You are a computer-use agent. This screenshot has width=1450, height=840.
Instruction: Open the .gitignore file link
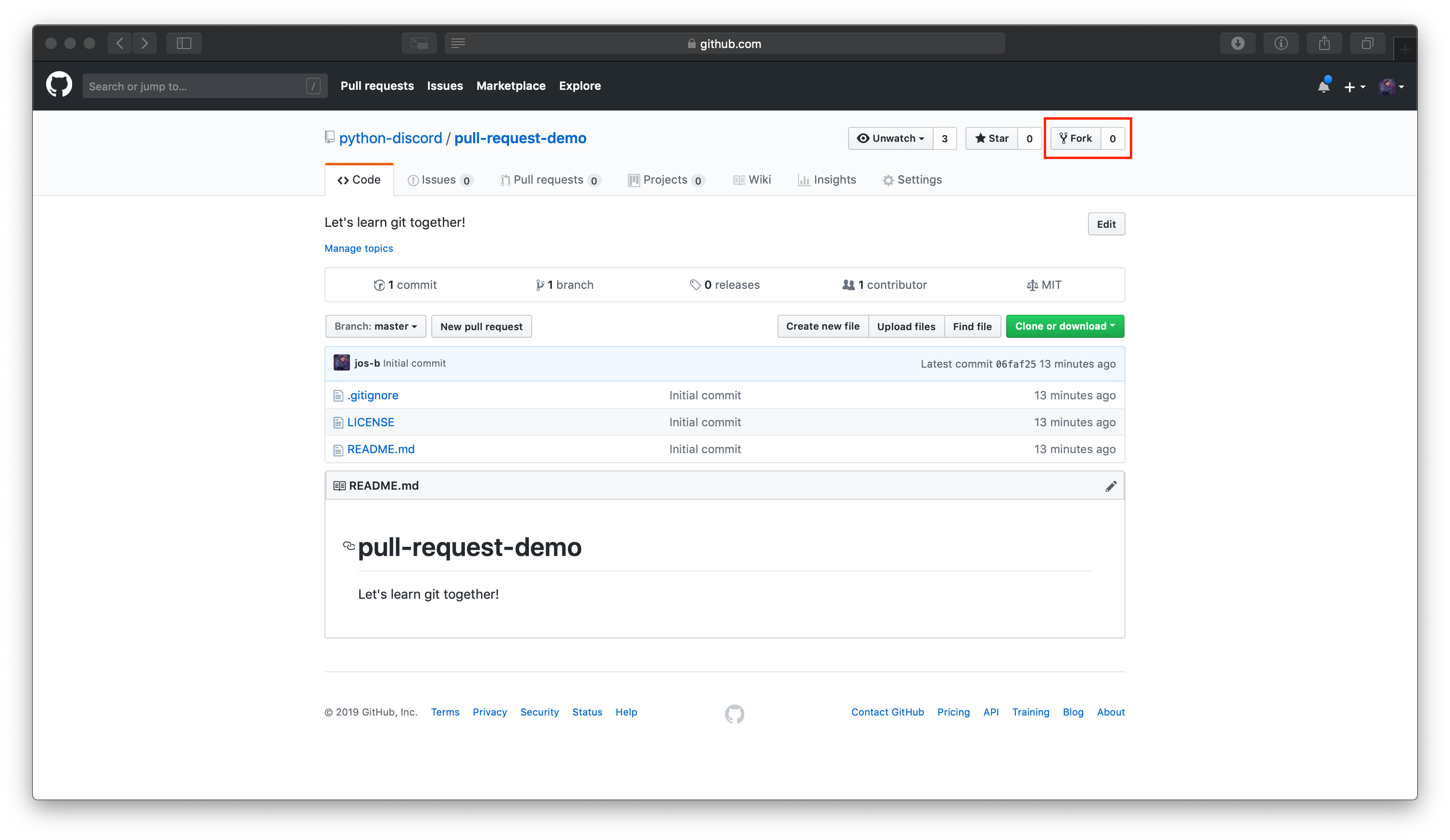point(372,395)
